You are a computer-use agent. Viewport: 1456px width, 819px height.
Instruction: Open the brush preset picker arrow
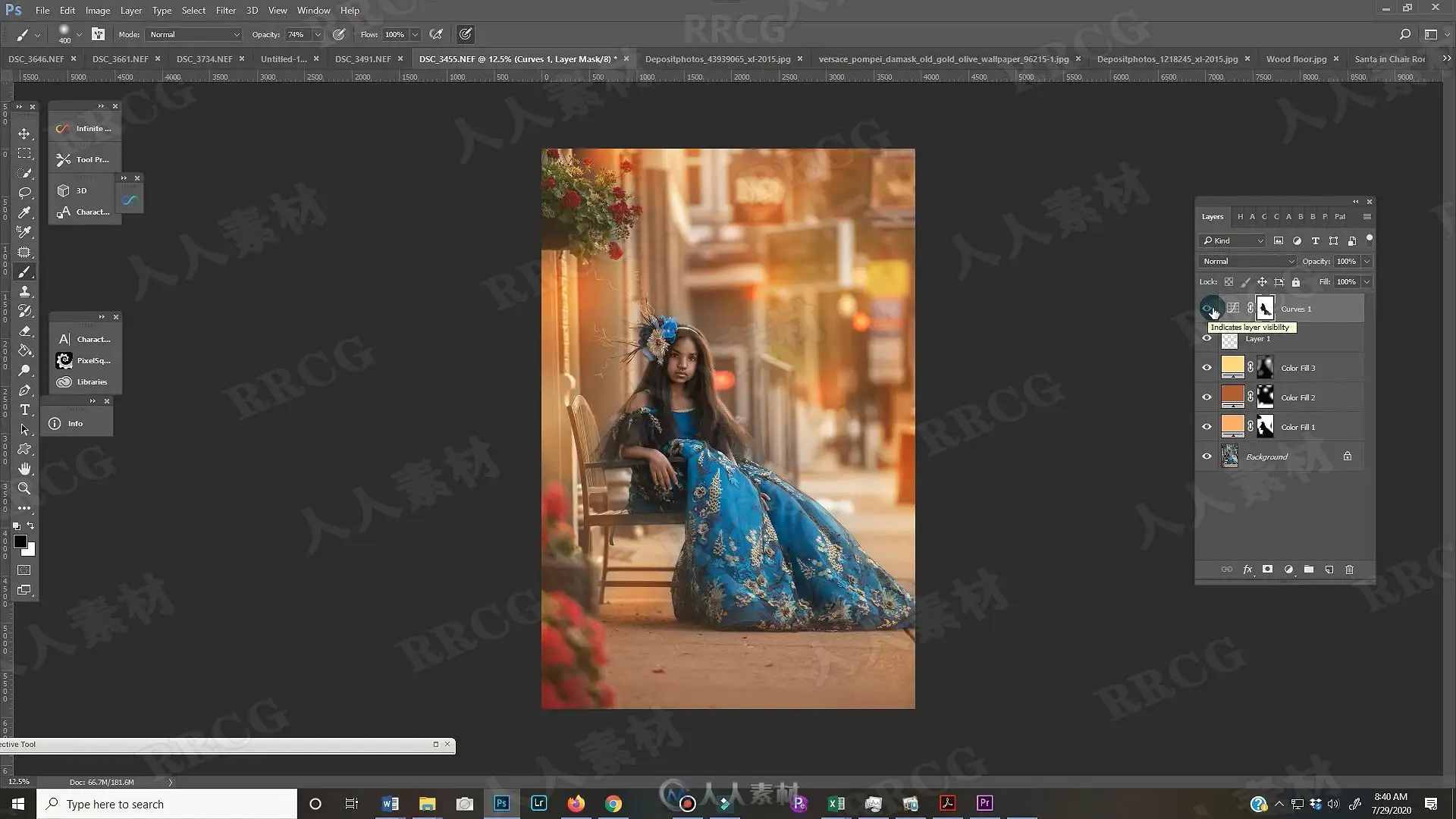tap(79, 34)
